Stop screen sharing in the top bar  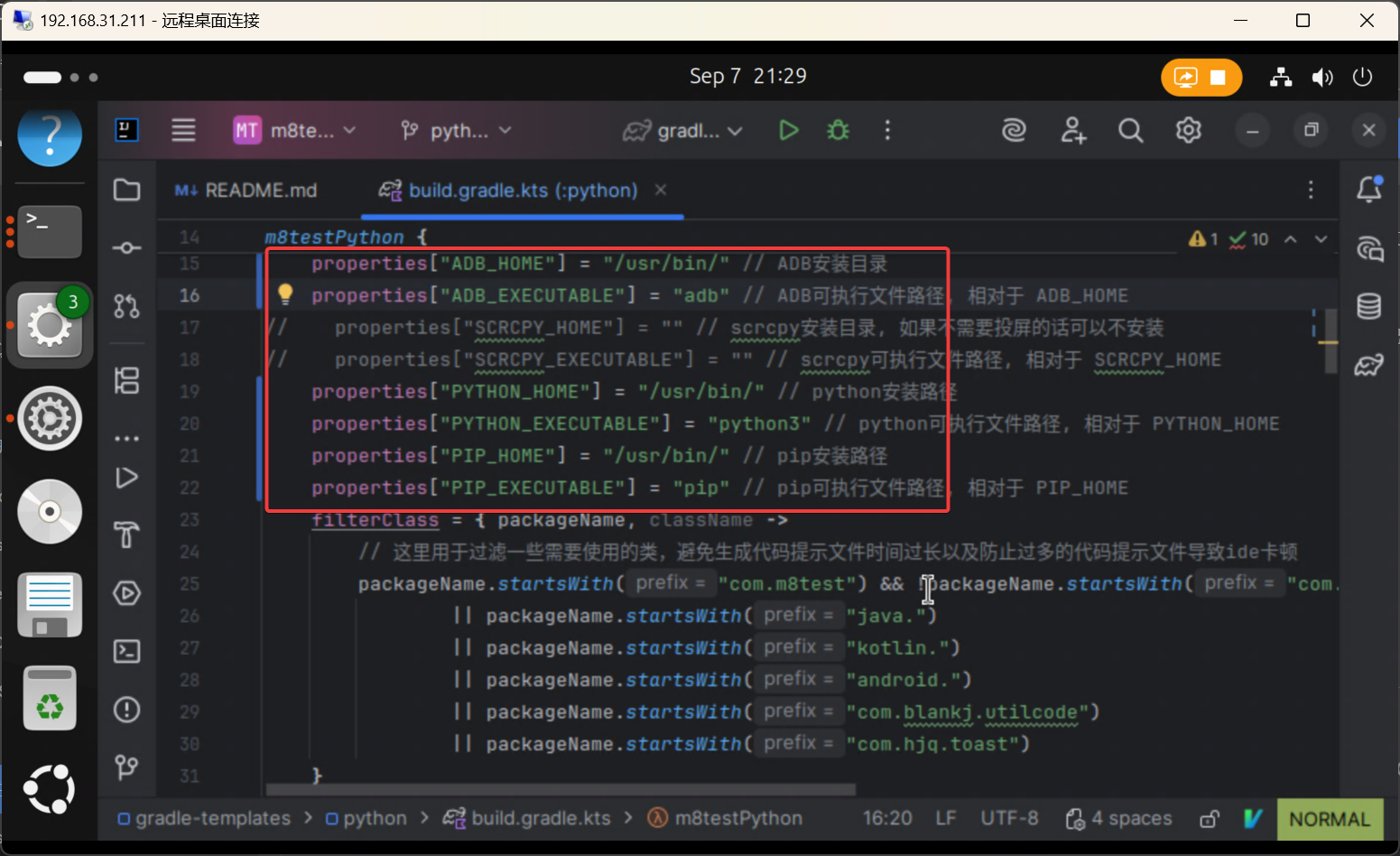pyautogui.click(x=1218, y=78)
